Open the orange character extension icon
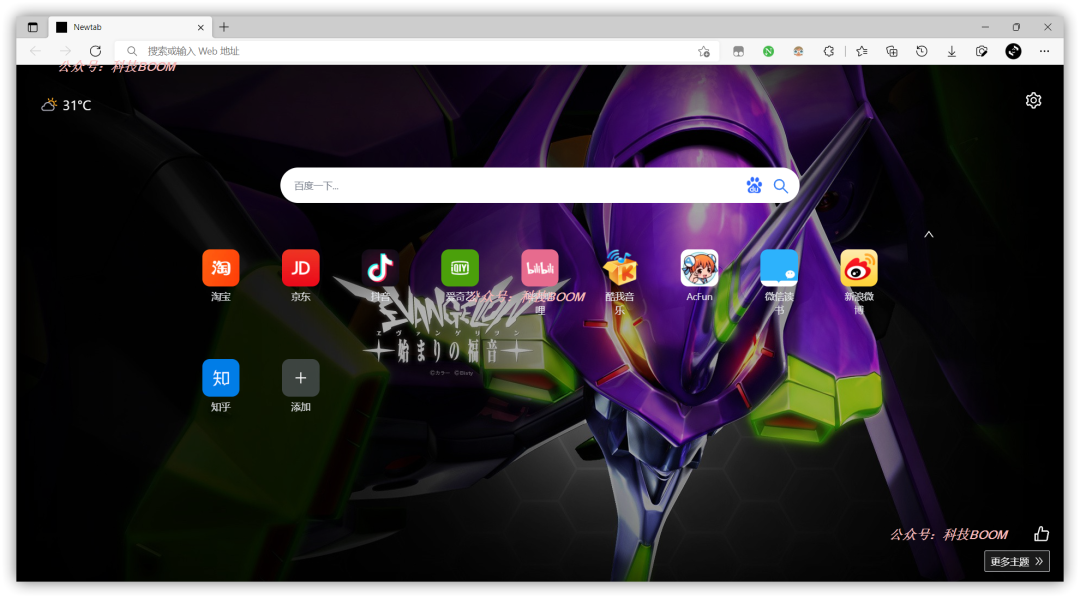 pyautogui.click(x=798, y=51)
